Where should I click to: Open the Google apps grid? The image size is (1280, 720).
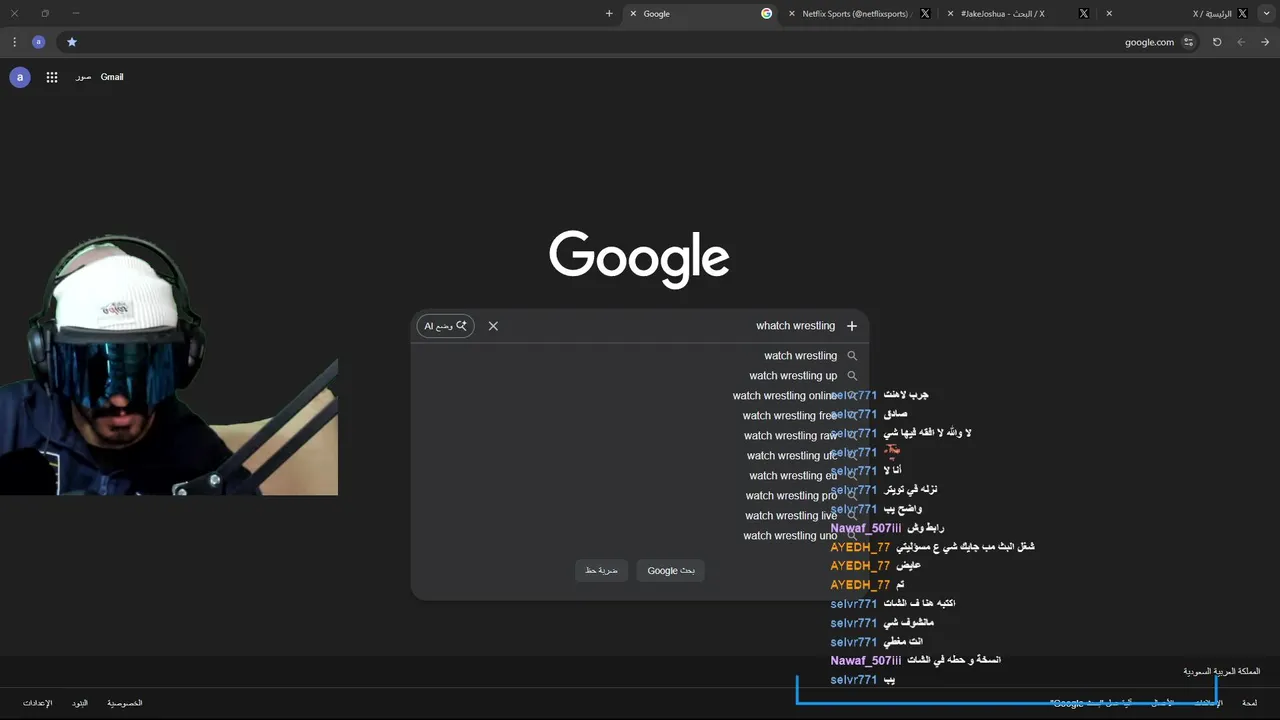pos(52,77)
